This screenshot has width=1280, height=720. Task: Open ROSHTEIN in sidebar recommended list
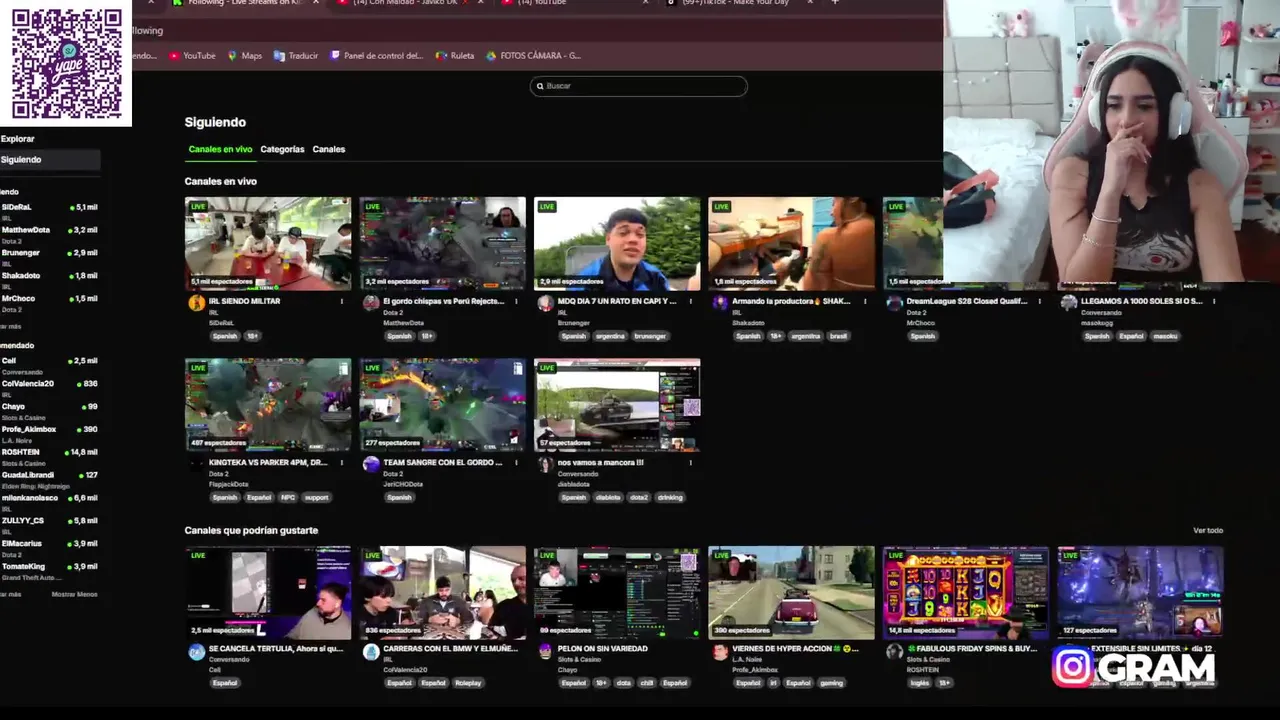(50, 455)
